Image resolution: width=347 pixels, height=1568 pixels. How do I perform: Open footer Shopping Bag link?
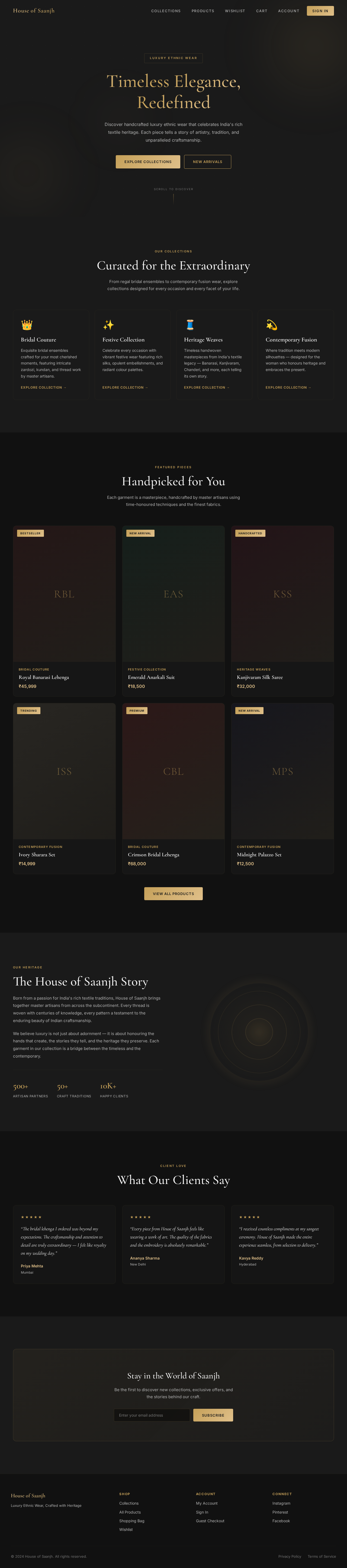[132, 1521]
